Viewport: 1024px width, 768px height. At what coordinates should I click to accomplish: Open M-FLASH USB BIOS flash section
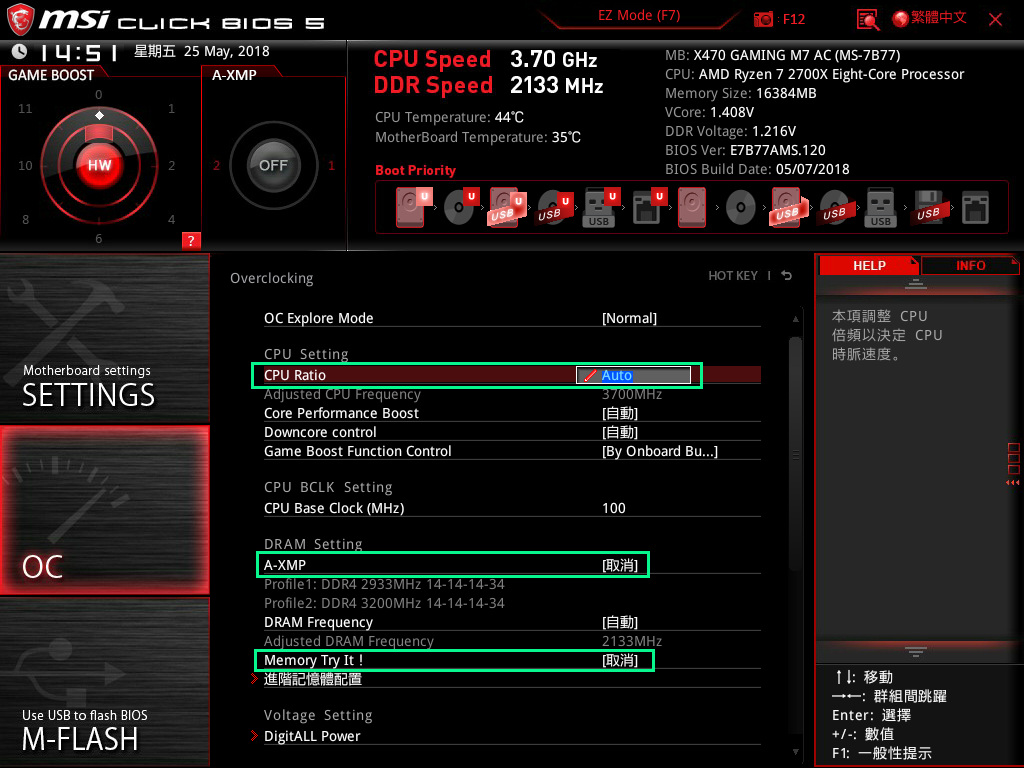coord(104,682)
